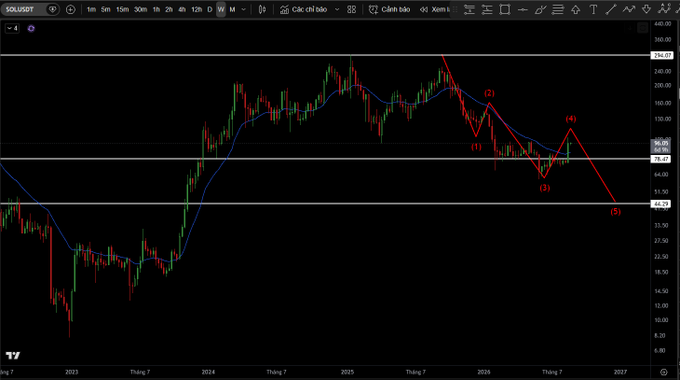Open the Các chỉ báo indicators dialog

(303, 9)
